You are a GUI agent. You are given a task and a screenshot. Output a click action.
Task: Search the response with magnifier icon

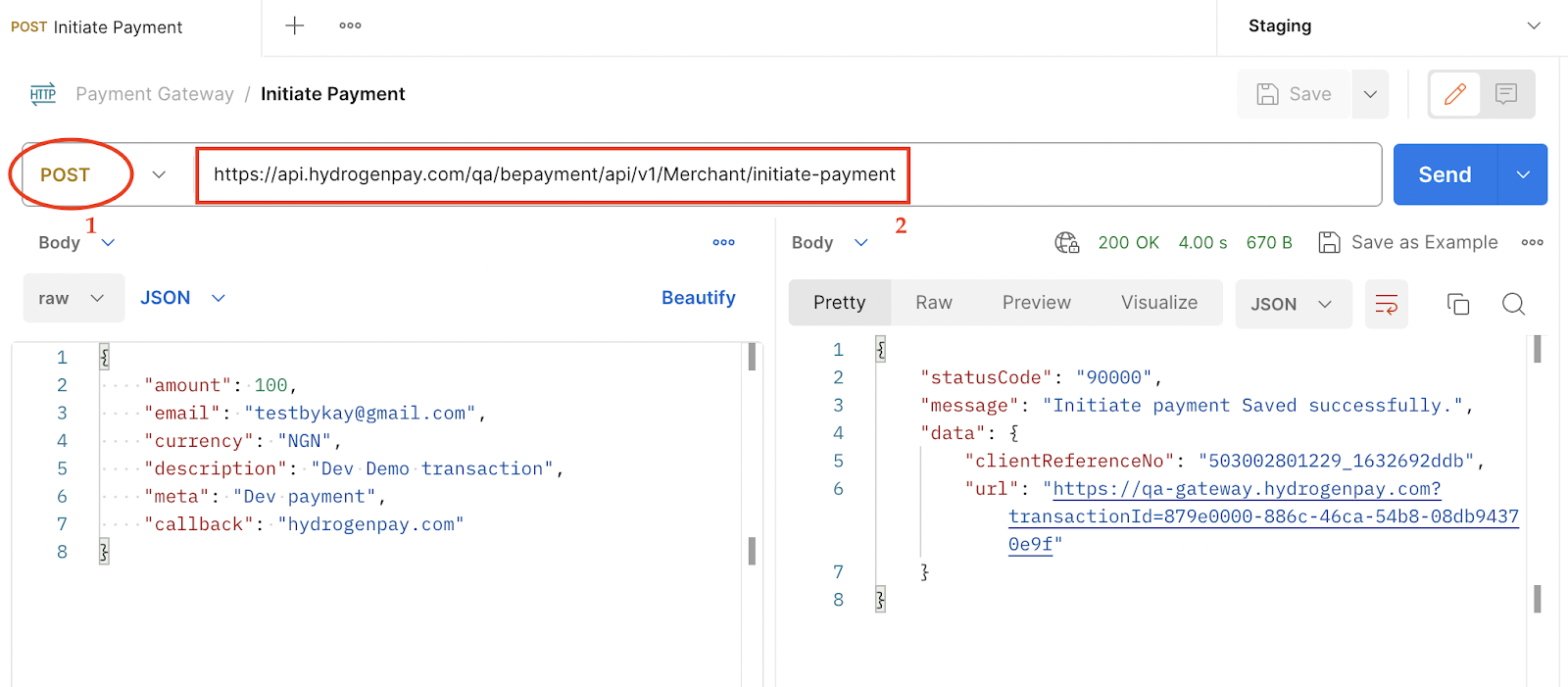click(x=1513, y=304)
